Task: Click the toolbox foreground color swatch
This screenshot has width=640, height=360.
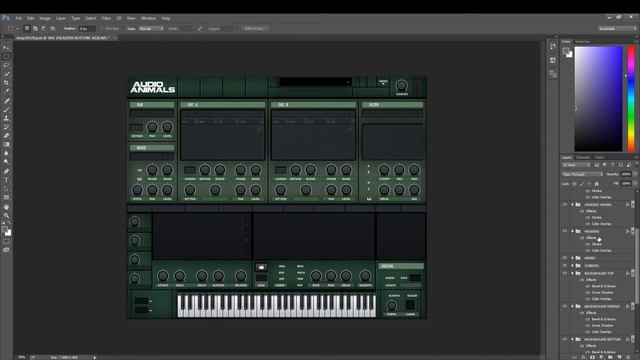Action: tap(4, 229)
